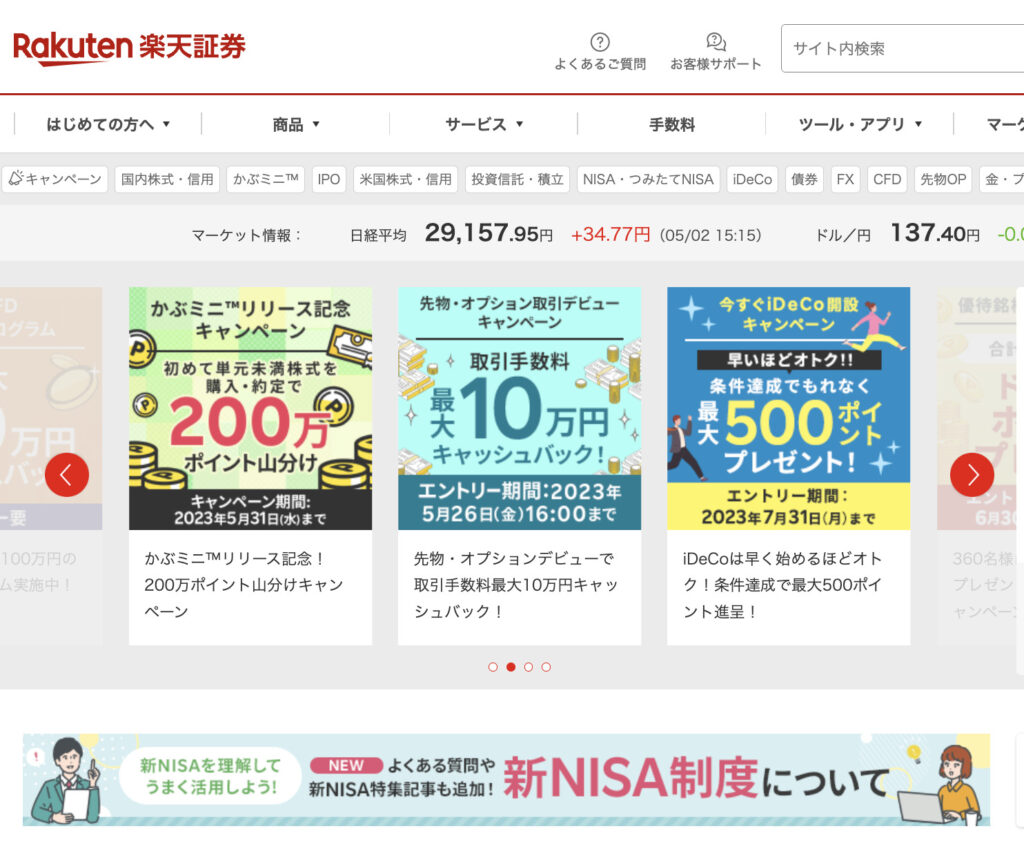Screen dimensions: 1024x842
Task: Select the キャンペーン tag with bell icon
Action: pyautogui.click(x=56, y=179)
